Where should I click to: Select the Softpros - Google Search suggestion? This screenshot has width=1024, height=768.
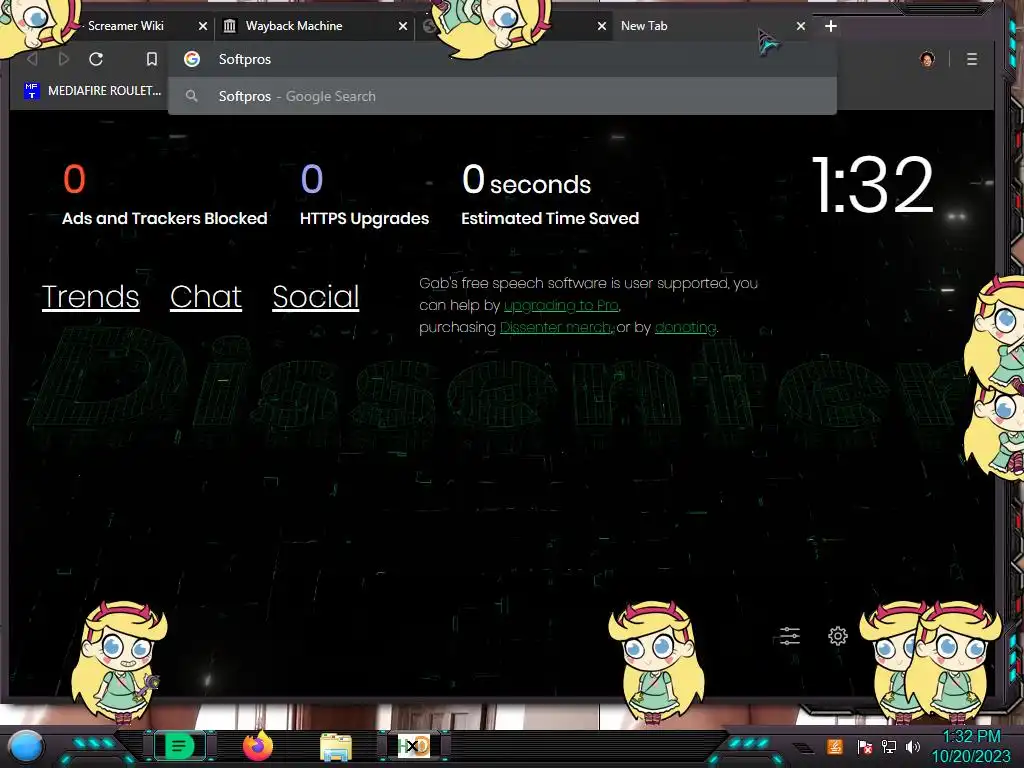[x=502, y=96]
